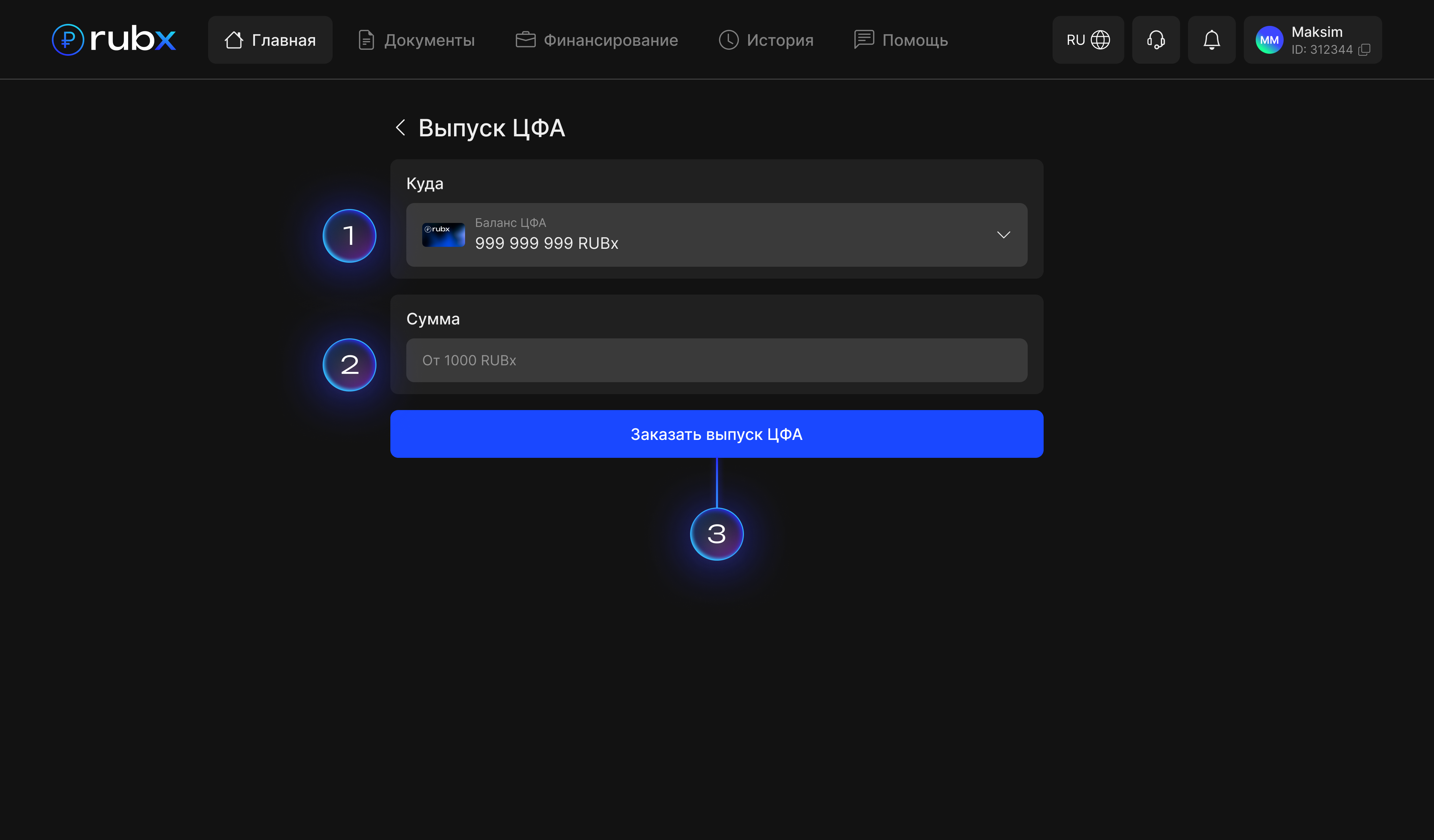Open the Помощь section
This screenshot has height=840, width=1434.
pyautogui.click(x=901, y=40)
